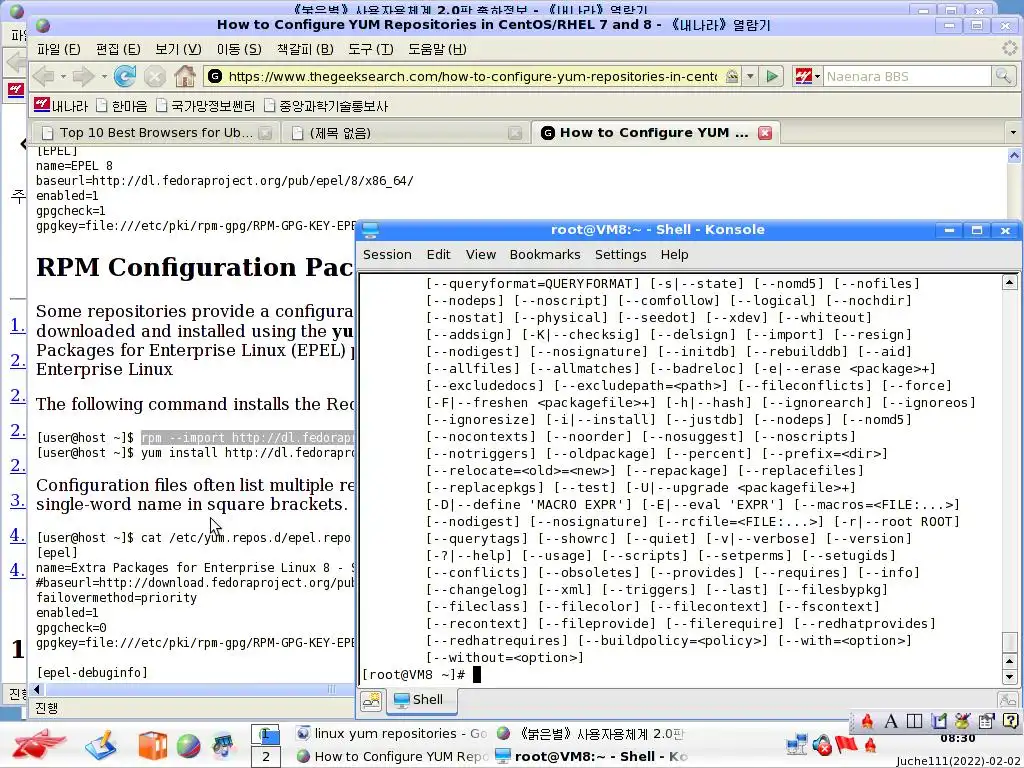Image resolution: width=1024 pixels, height=768 pixels.
Task: Click browser vertical scrollbar up arrow
Action: [x=1014, y=155]
